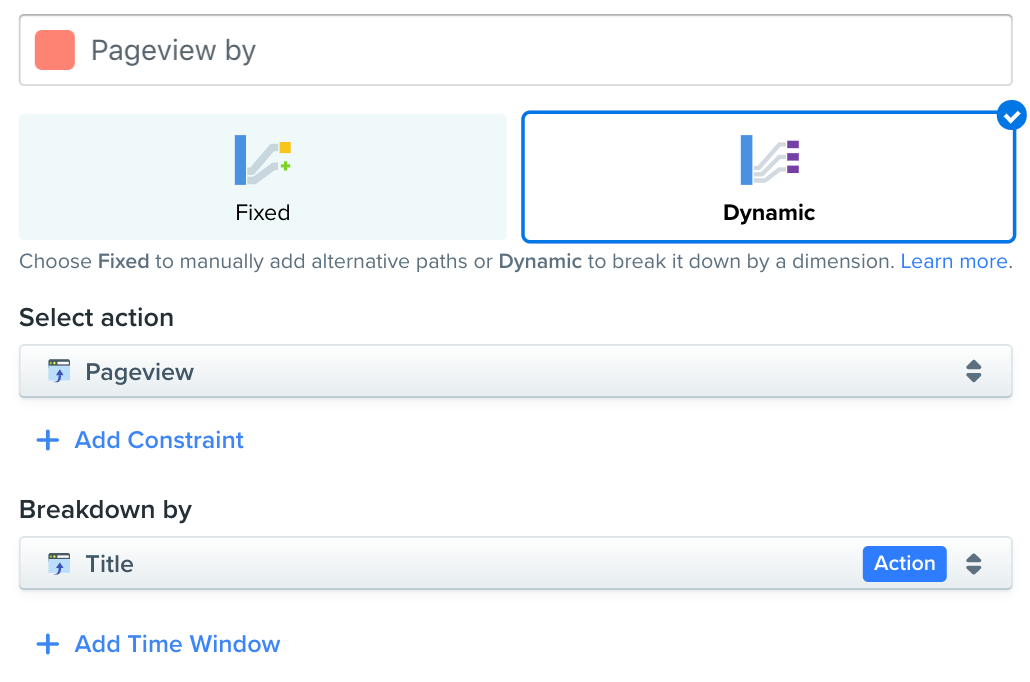Click the Fixed funnel icon with plus sign
This screenshot has height=682, width=1030.
pos(263,160)
